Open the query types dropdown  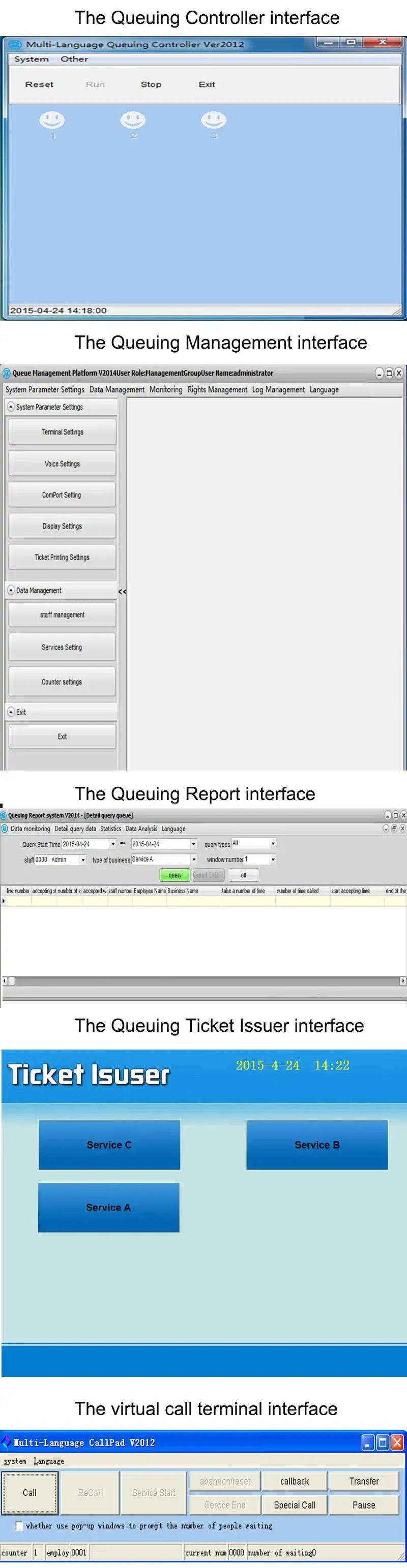pyautogui.click(x=273, y=843)
